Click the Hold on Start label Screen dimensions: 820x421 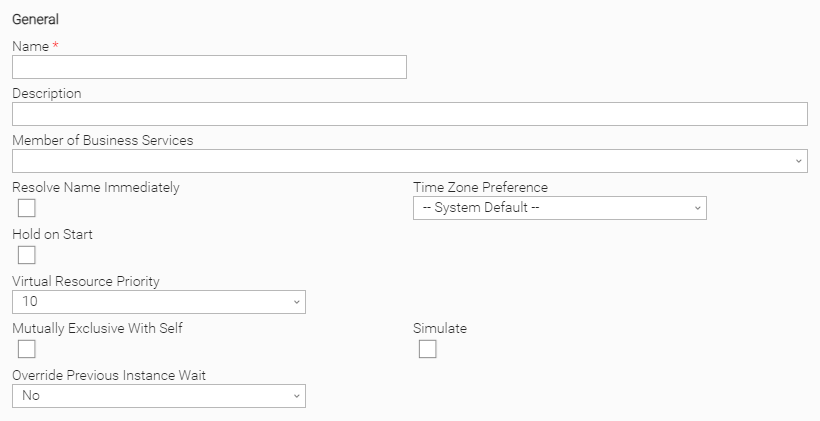[53, 234]
